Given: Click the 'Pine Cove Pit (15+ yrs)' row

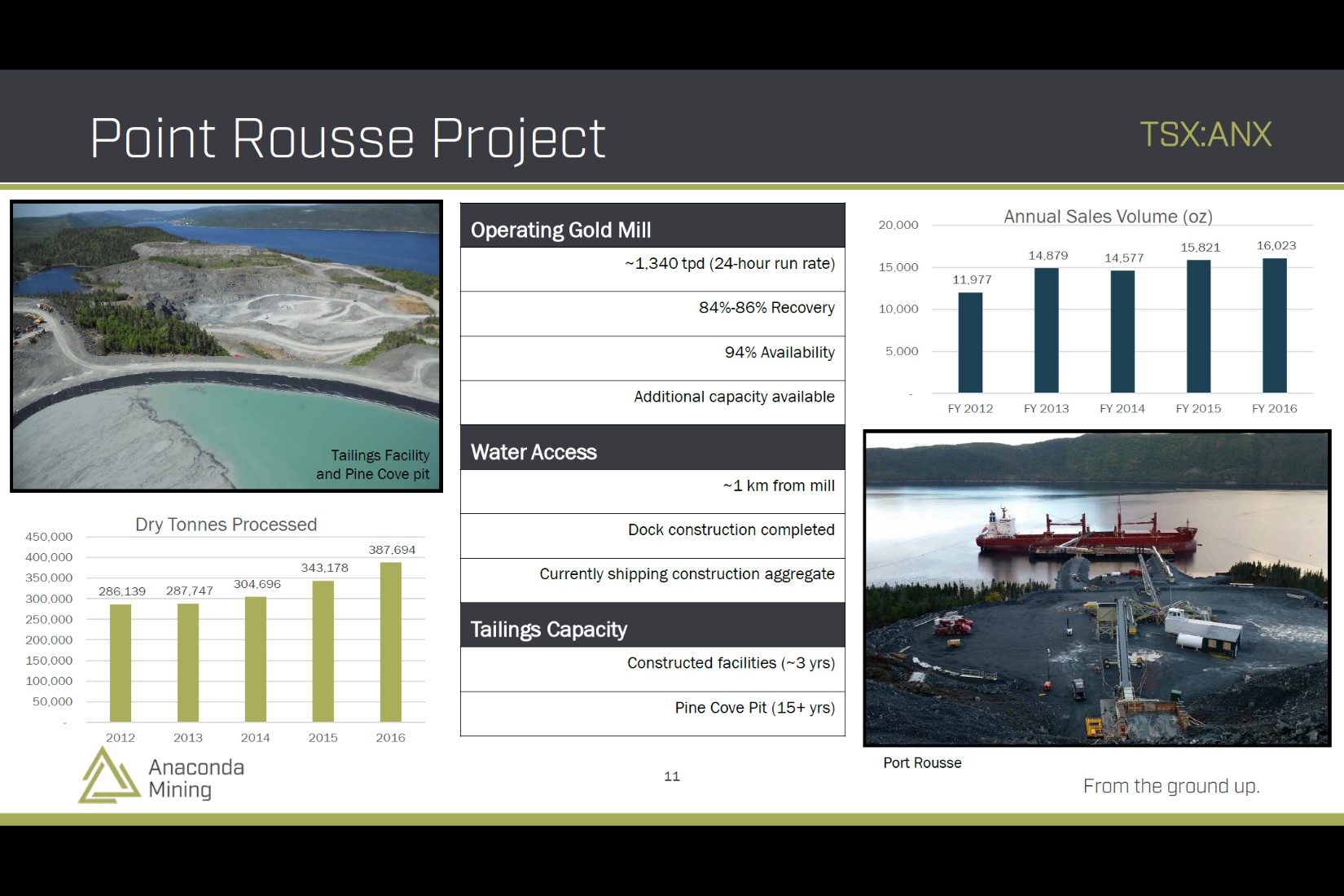Looking at the screenshot, I should coord(652,714).
